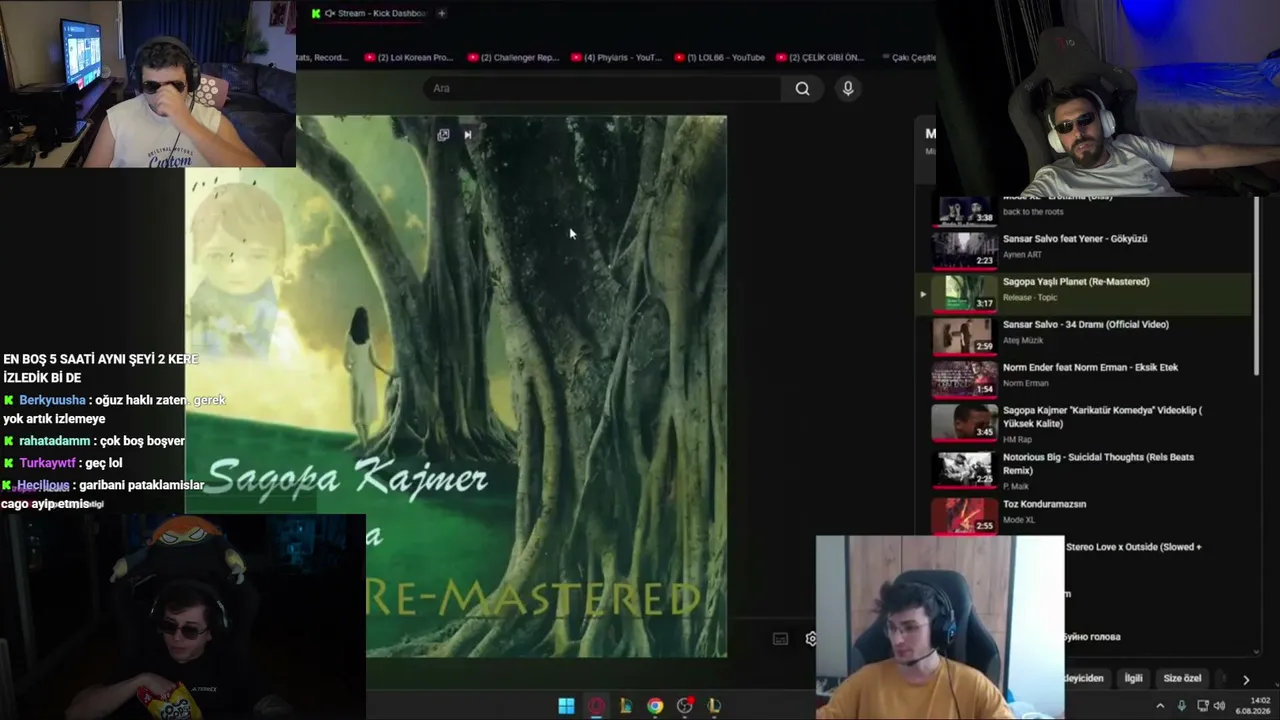Open Google Chrome from the taskbar

coord(655,706)
